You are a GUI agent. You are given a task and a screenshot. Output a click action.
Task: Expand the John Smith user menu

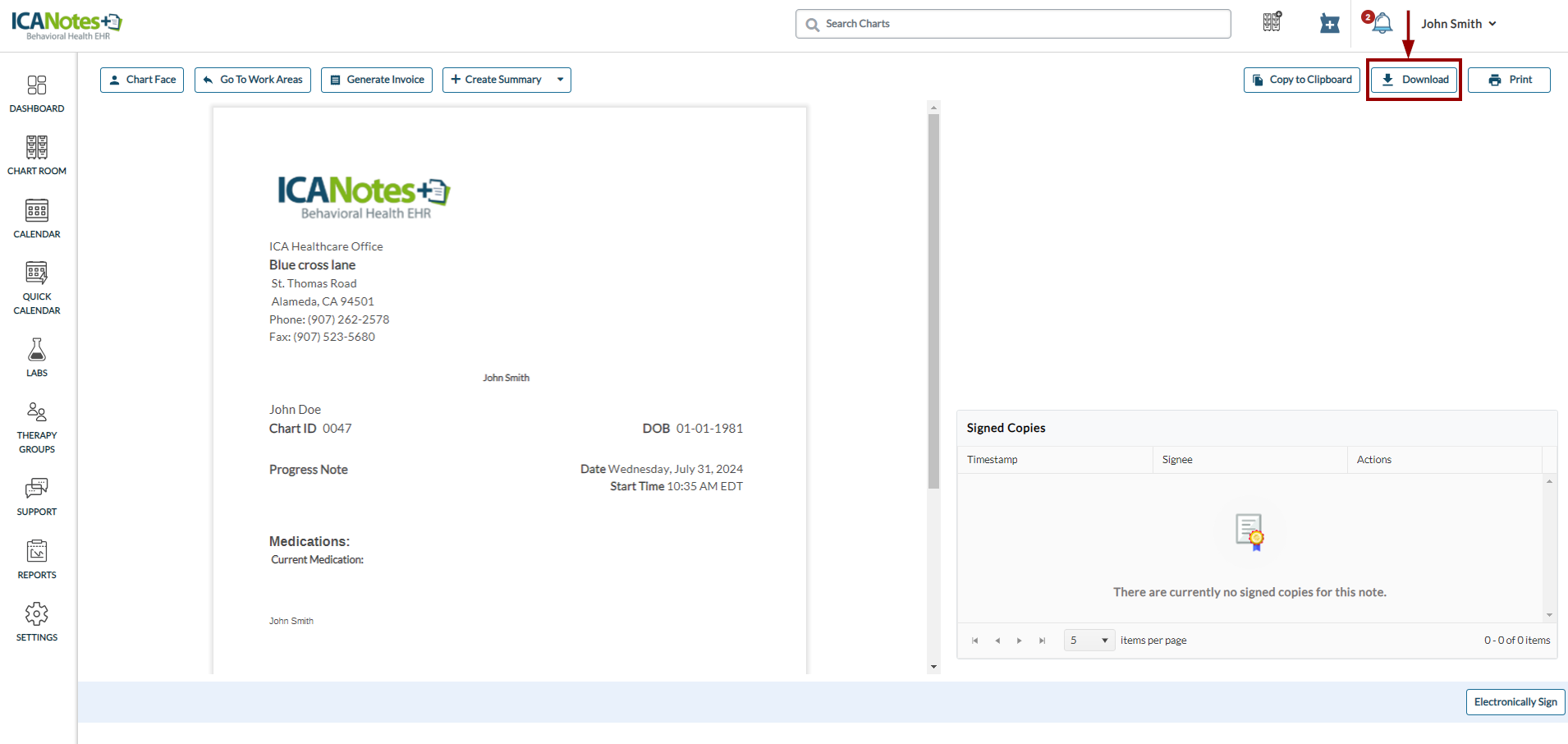[x=1459, y=24]
